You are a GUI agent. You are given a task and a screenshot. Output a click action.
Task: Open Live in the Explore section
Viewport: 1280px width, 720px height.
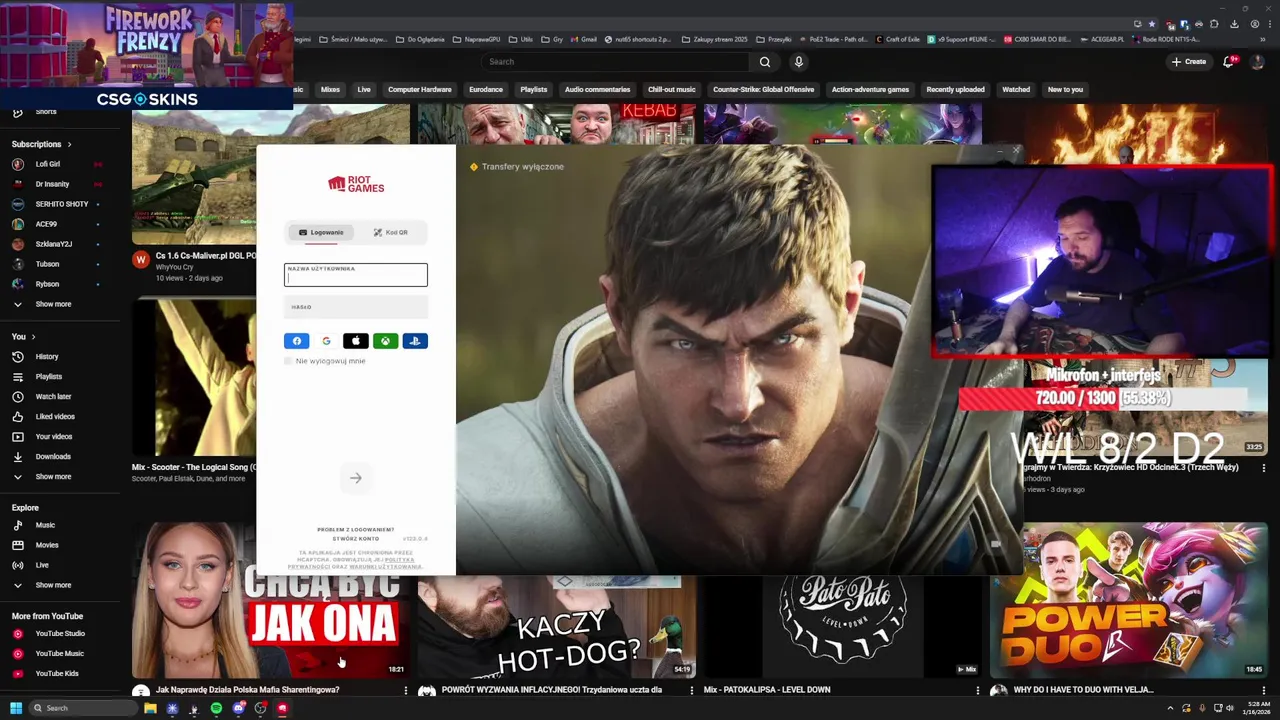tap(60, 565)
